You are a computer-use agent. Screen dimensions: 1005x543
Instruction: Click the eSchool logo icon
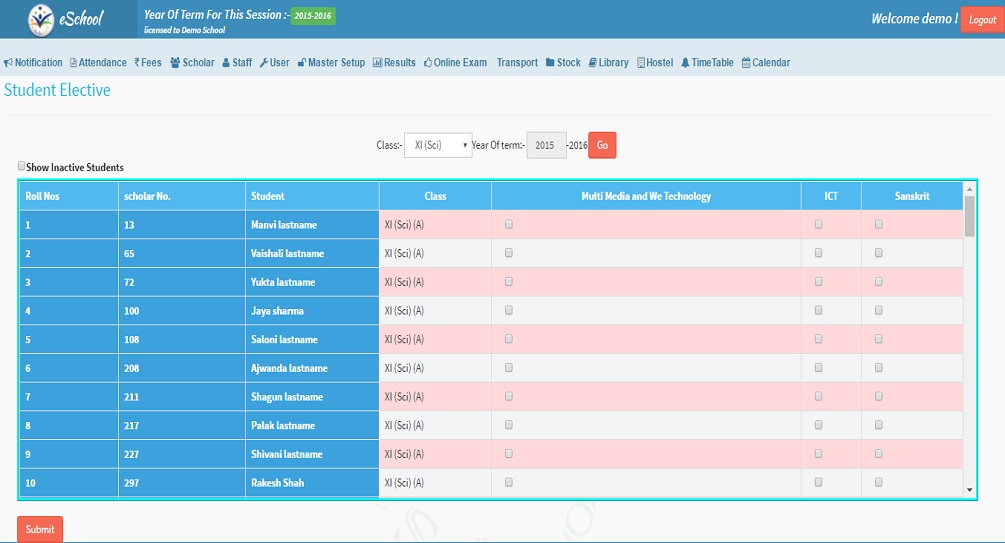42,18
